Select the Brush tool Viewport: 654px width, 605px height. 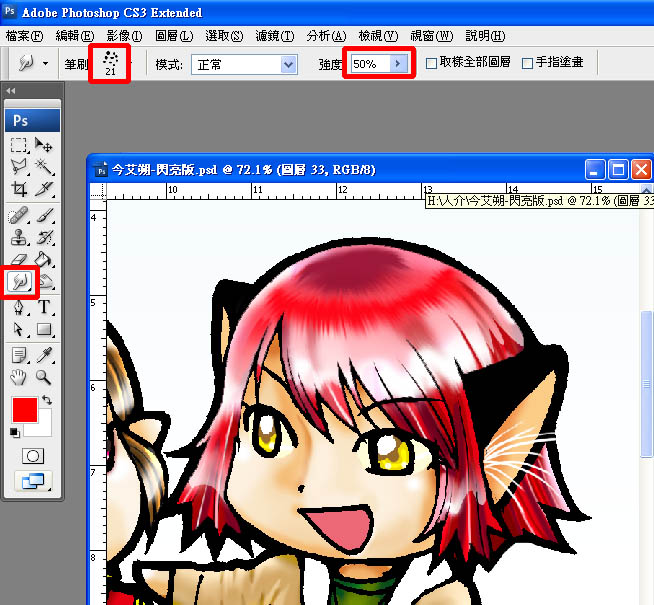click(x=44, y=216)
